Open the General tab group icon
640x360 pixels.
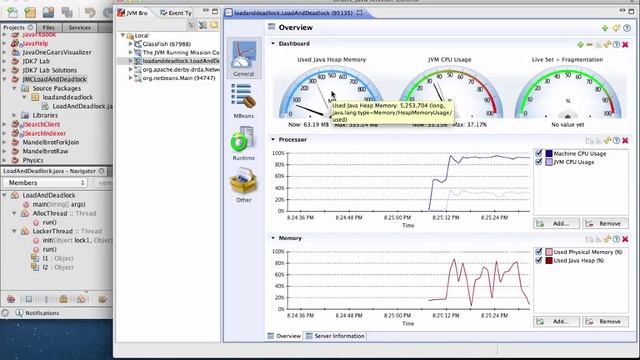(x=244, y=58)
